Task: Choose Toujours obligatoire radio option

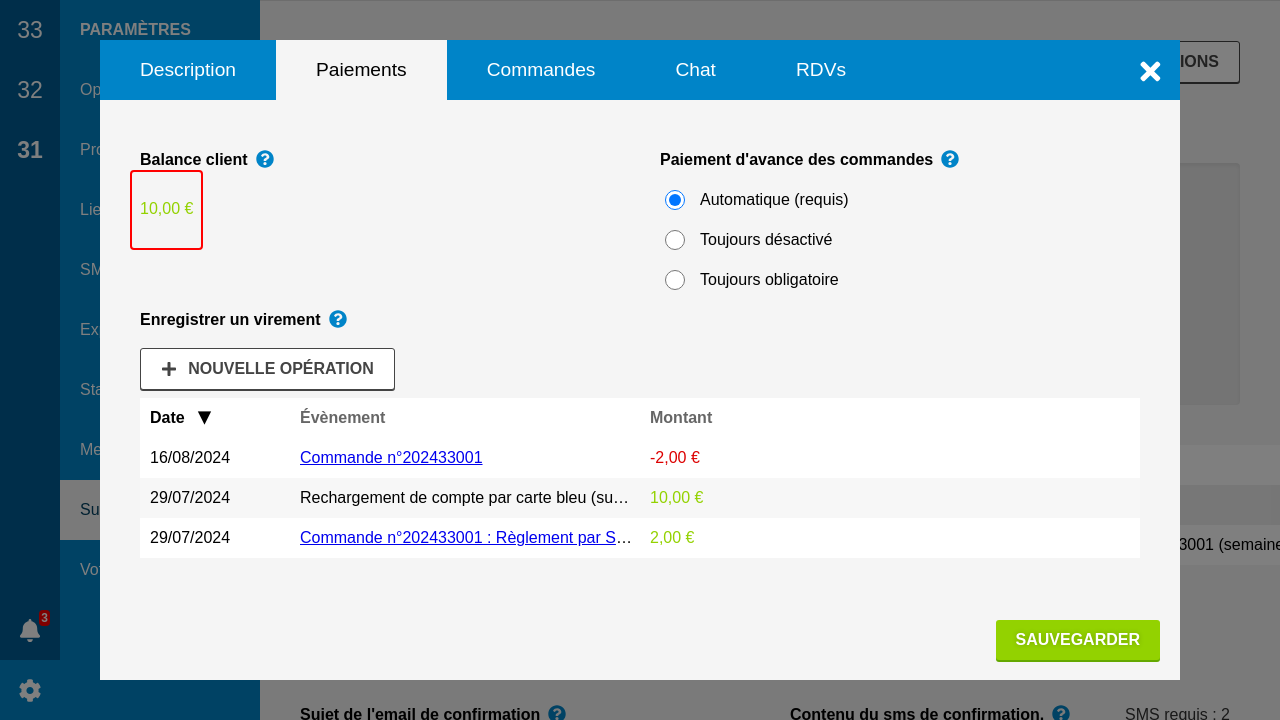Action: 675,280
